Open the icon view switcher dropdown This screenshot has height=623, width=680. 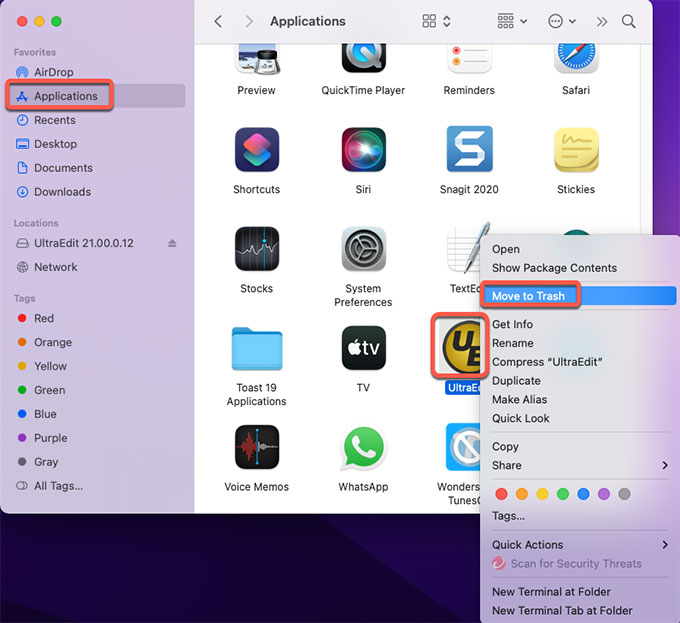tap(437, 21)
